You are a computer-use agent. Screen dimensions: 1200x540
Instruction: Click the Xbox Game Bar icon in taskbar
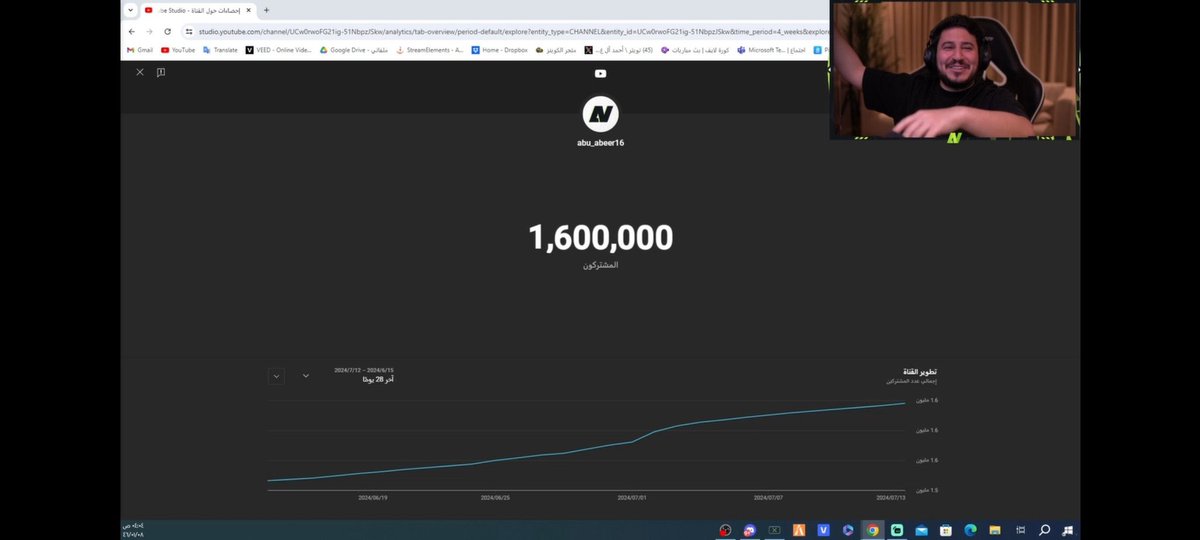pos(774,530)
